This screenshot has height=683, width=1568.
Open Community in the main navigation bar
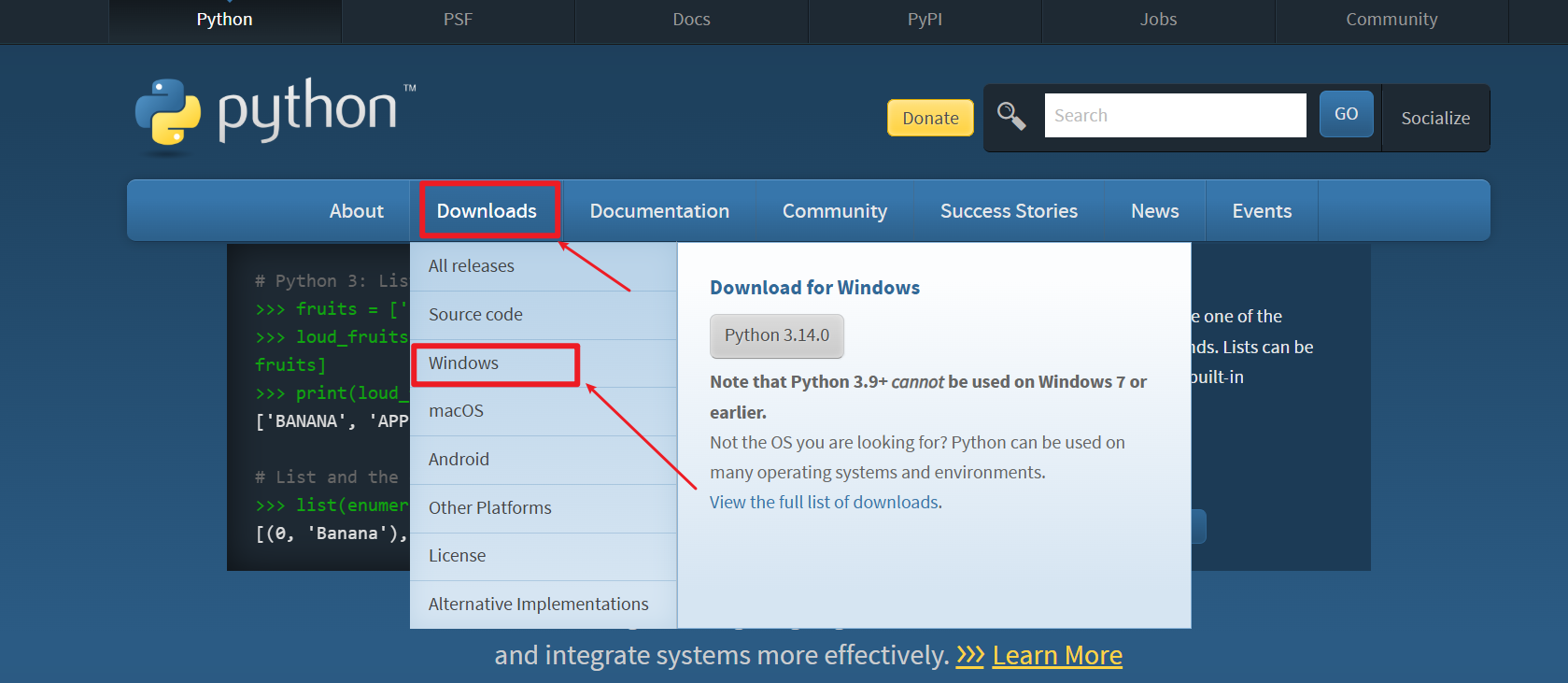pos(835,211)
